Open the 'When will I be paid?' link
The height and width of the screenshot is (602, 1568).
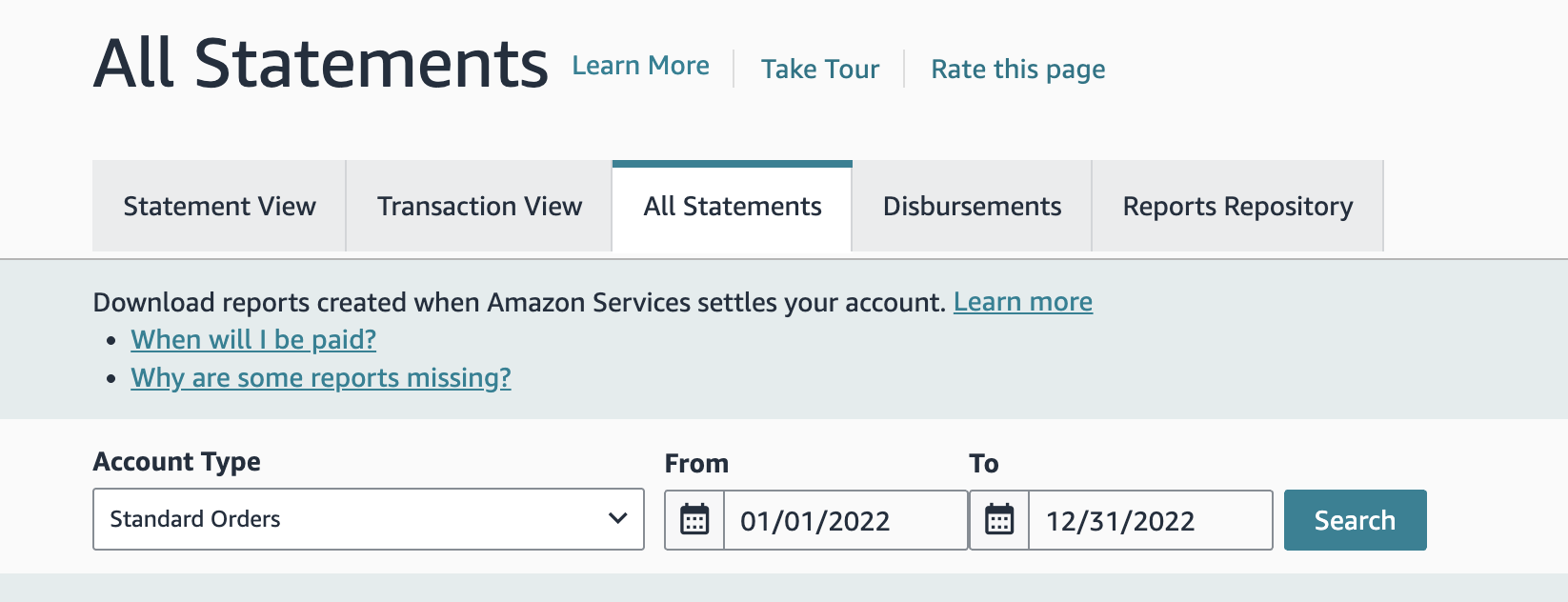(x=253, y=340)
